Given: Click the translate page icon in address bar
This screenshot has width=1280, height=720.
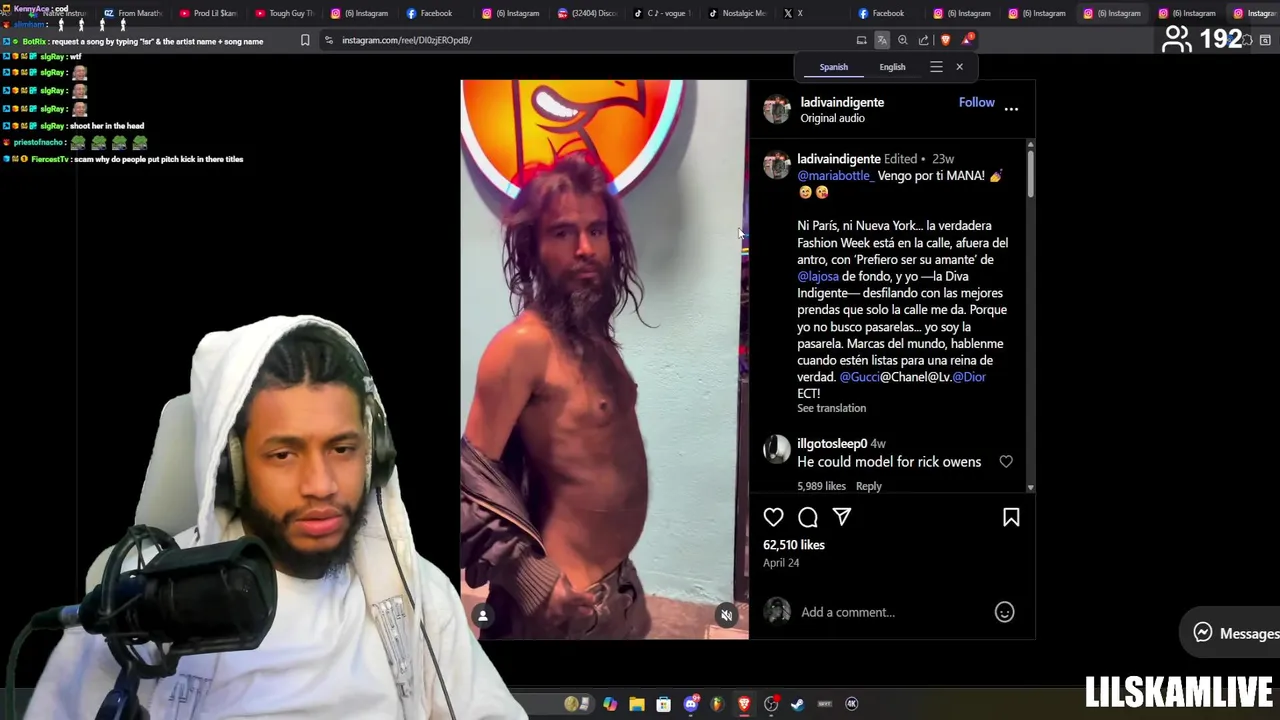Looking at the screenshot, I should (x=882, y=40).
